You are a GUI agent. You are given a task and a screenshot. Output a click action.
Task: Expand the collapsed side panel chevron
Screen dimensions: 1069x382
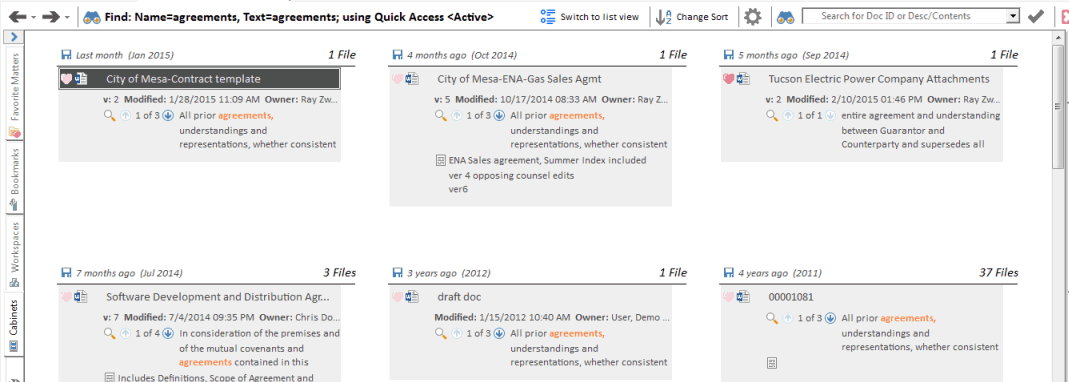(x=14, y=37)
